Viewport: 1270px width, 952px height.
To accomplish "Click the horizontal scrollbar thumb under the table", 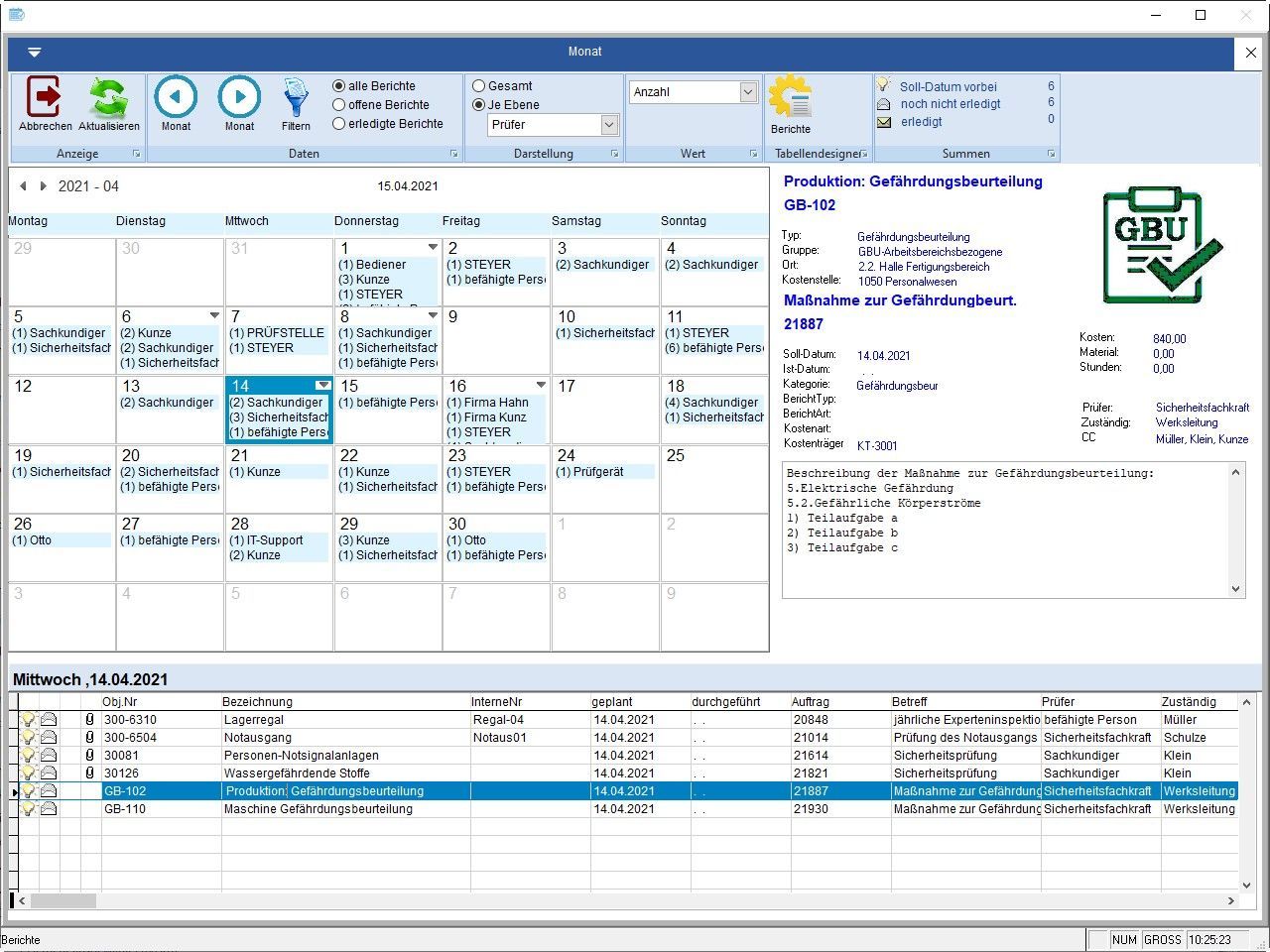I will coord(63,901).
